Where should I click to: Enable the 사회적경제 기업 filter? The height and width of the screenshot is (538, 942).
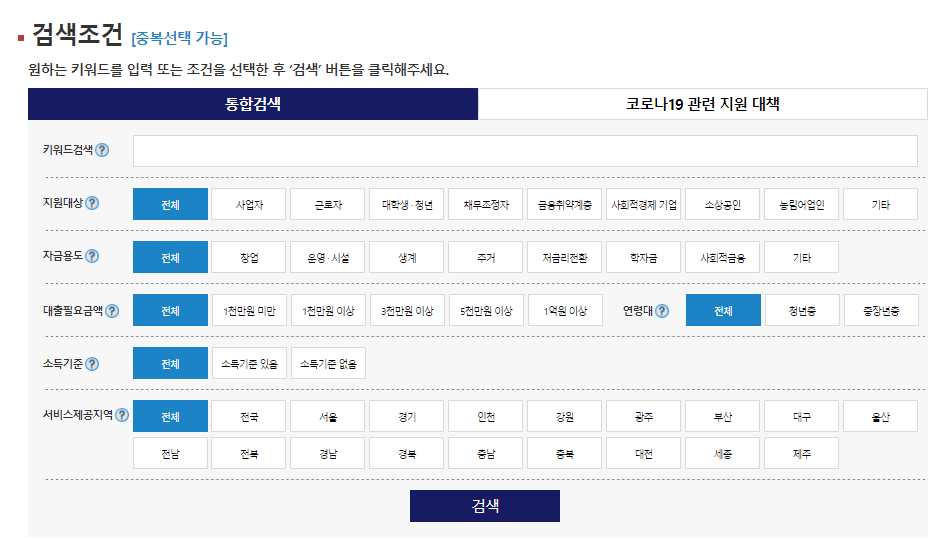tap(643, 204)
